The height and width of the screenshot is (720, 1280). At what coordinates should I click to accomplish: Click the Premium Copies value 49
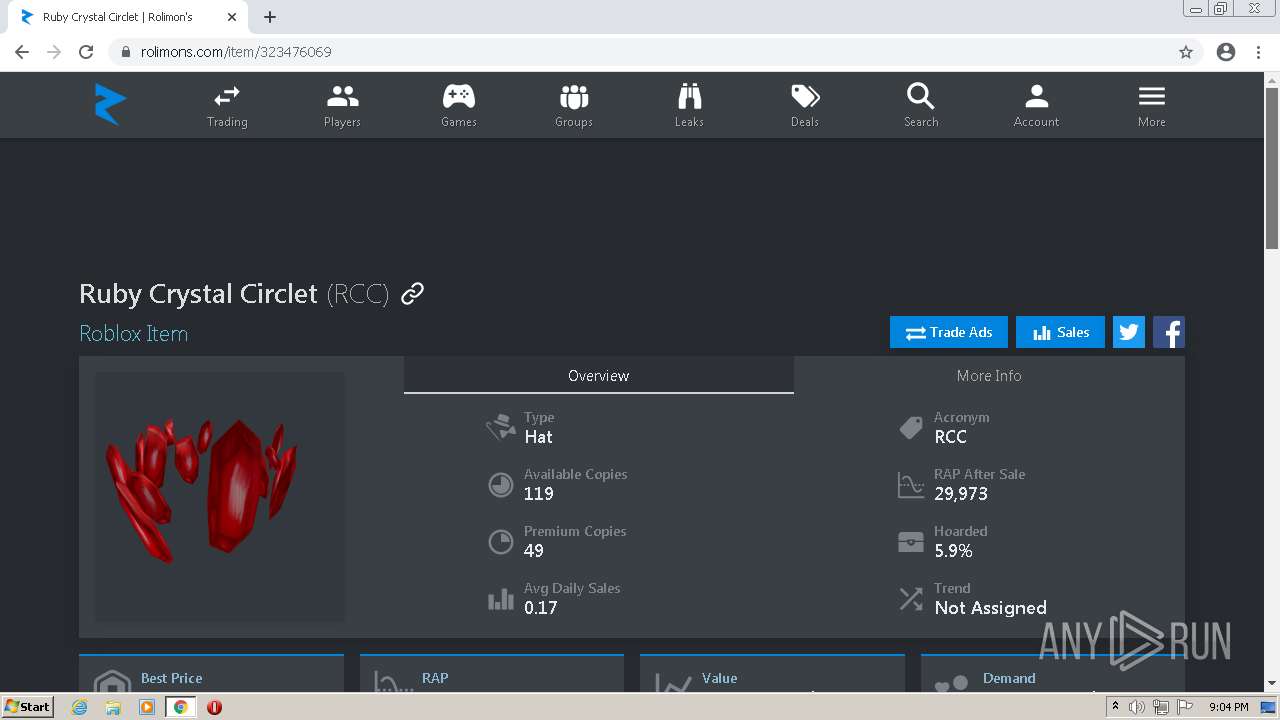tap(534, 551)
